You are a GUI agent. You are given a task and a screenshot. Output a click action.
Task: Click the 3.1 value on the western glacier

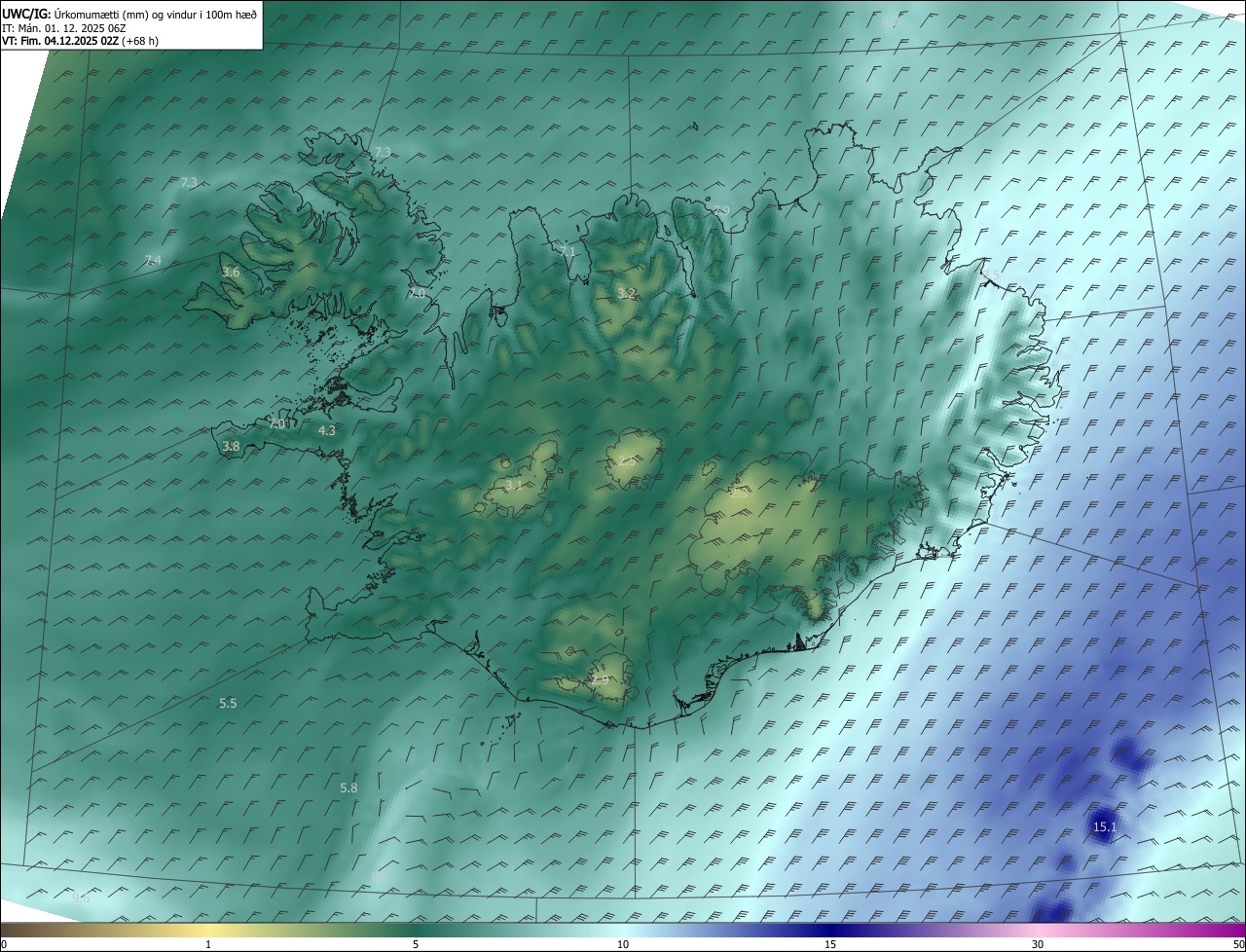tap(514, 485)
